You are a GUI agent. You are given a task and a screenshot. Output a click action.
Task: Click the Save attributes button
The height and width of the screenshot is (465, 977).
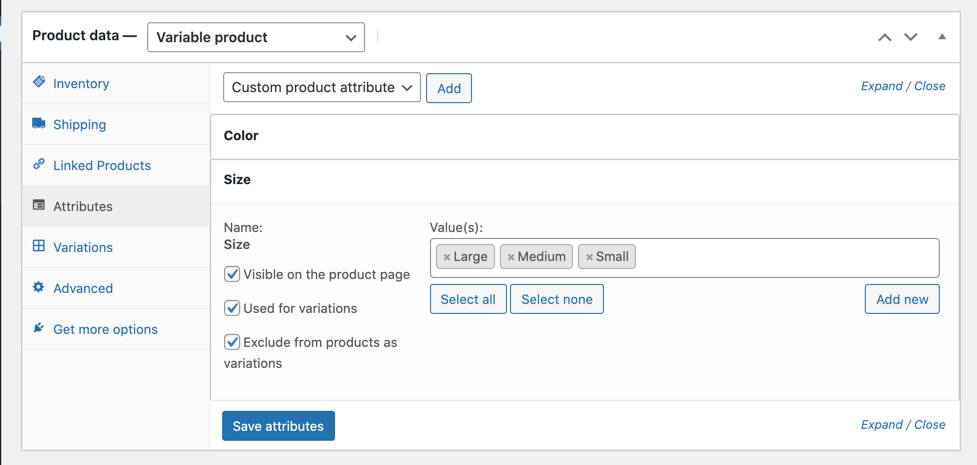279,426
